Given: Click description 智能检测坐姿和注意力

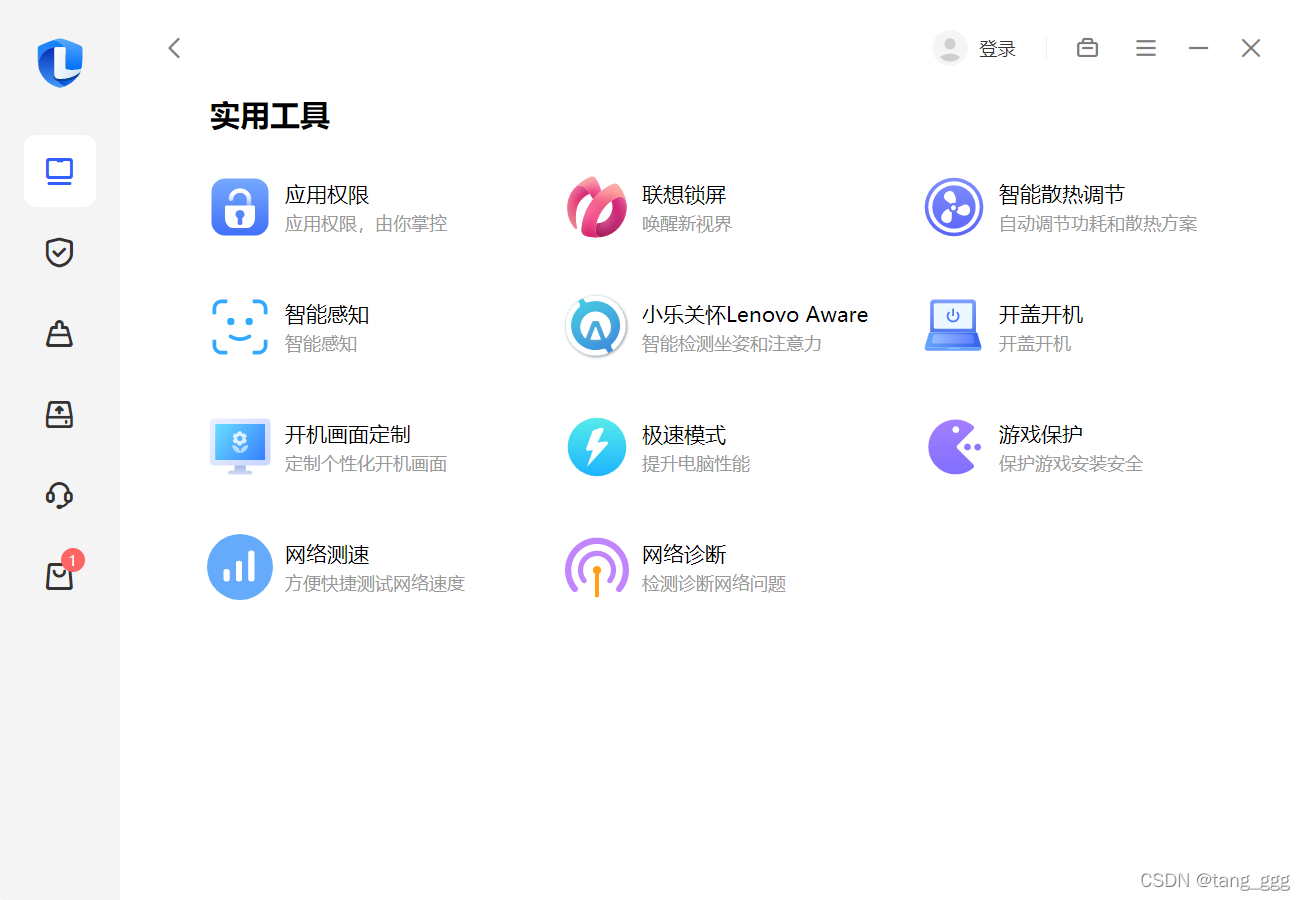Looking at the screenshot, I should pyautogui.click(x=732, y=344).
